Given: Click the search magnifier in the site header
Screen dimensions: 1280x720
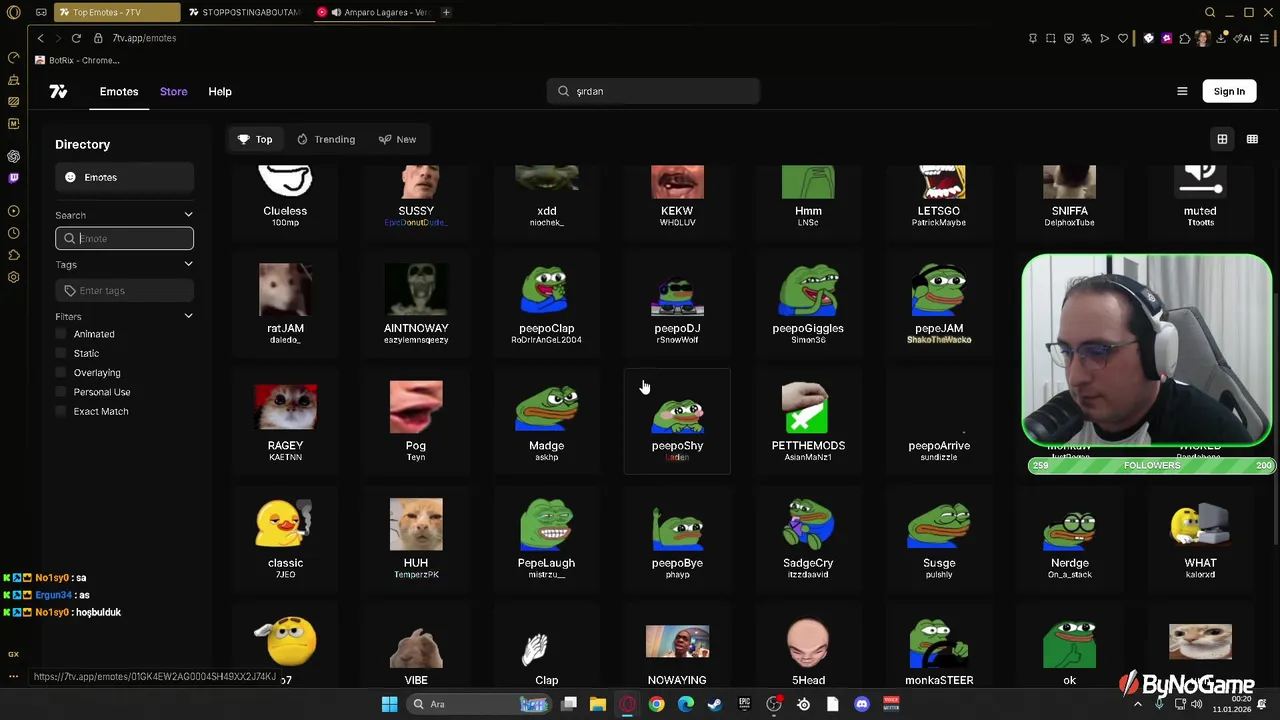Looking at the screenshot, I should 563,91.
